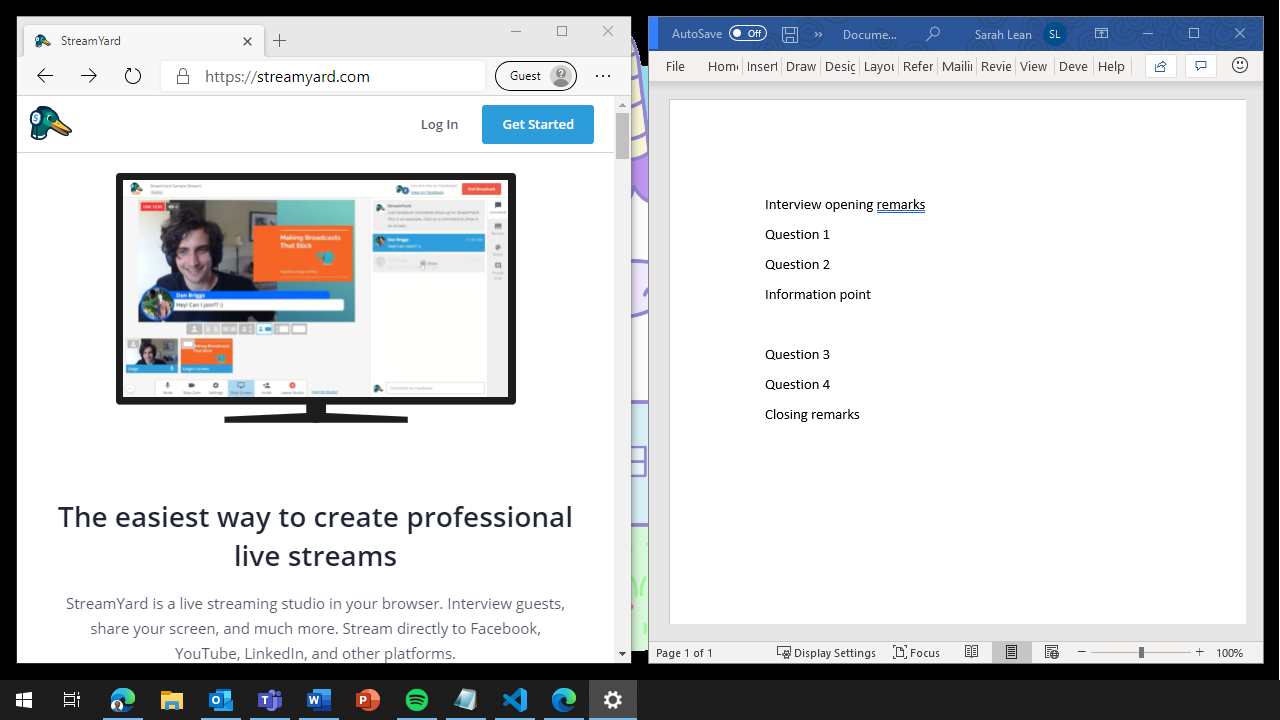Click the zoom out minus button

pos(1082,652)
